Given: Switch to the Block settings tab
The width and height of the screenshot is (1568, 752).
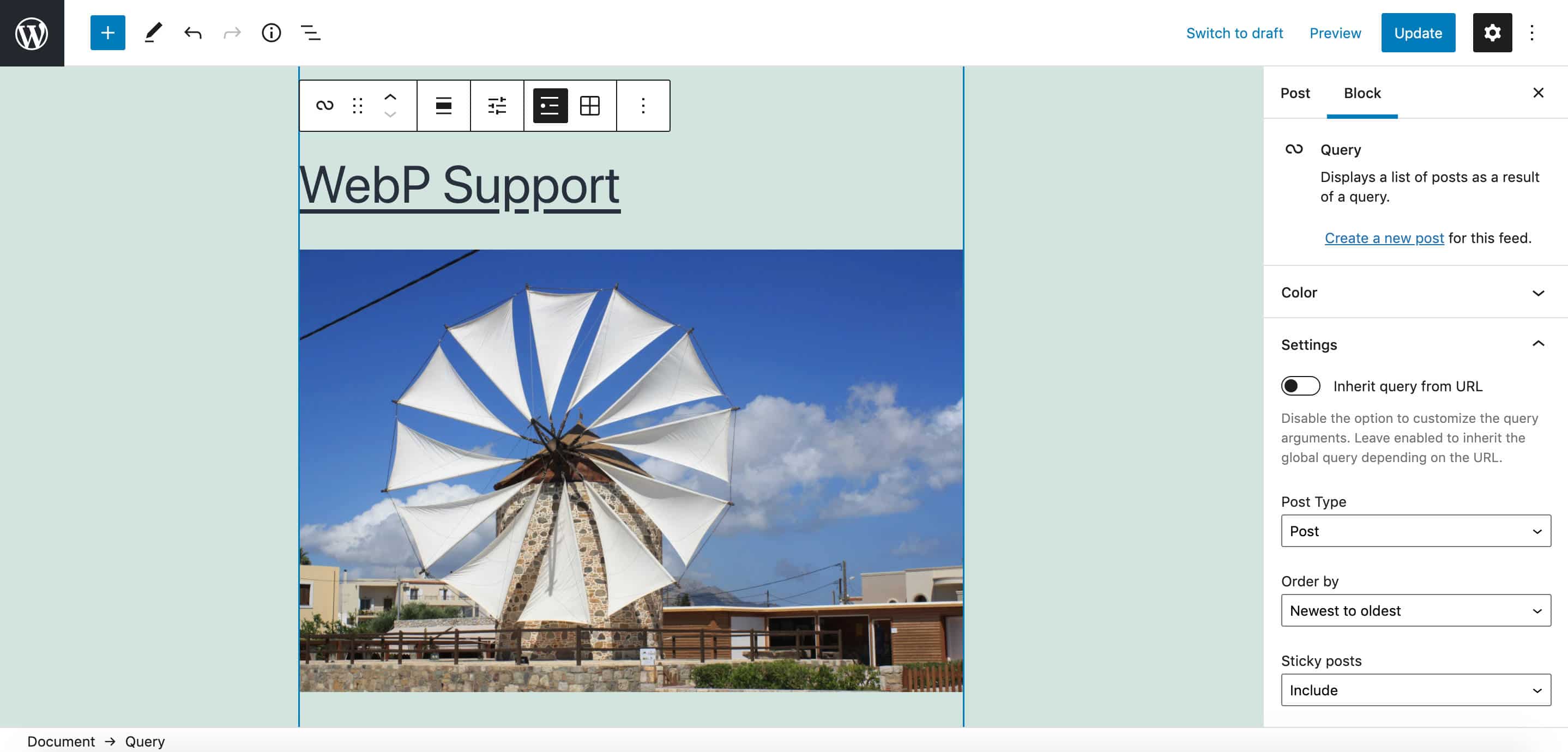Looking at the screenshot, I should pyautogui.click(x=1362, y=92).
